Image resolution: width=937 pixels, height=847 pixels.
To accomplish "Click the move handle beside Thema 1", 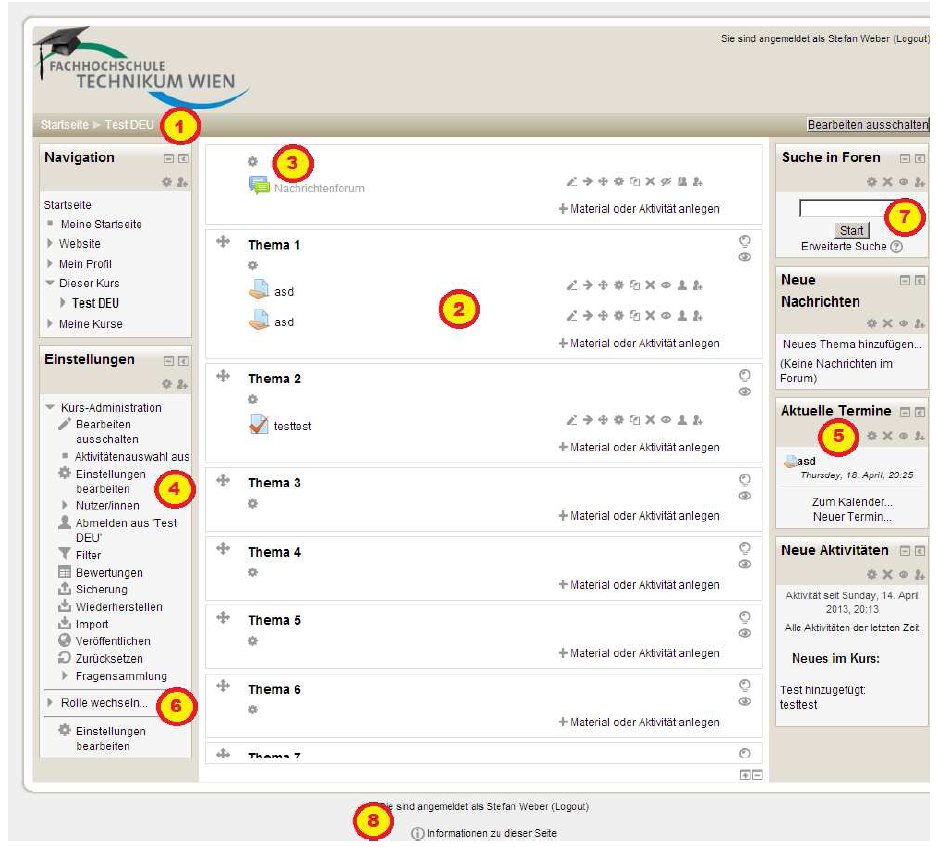I will [x=223, y=242].
